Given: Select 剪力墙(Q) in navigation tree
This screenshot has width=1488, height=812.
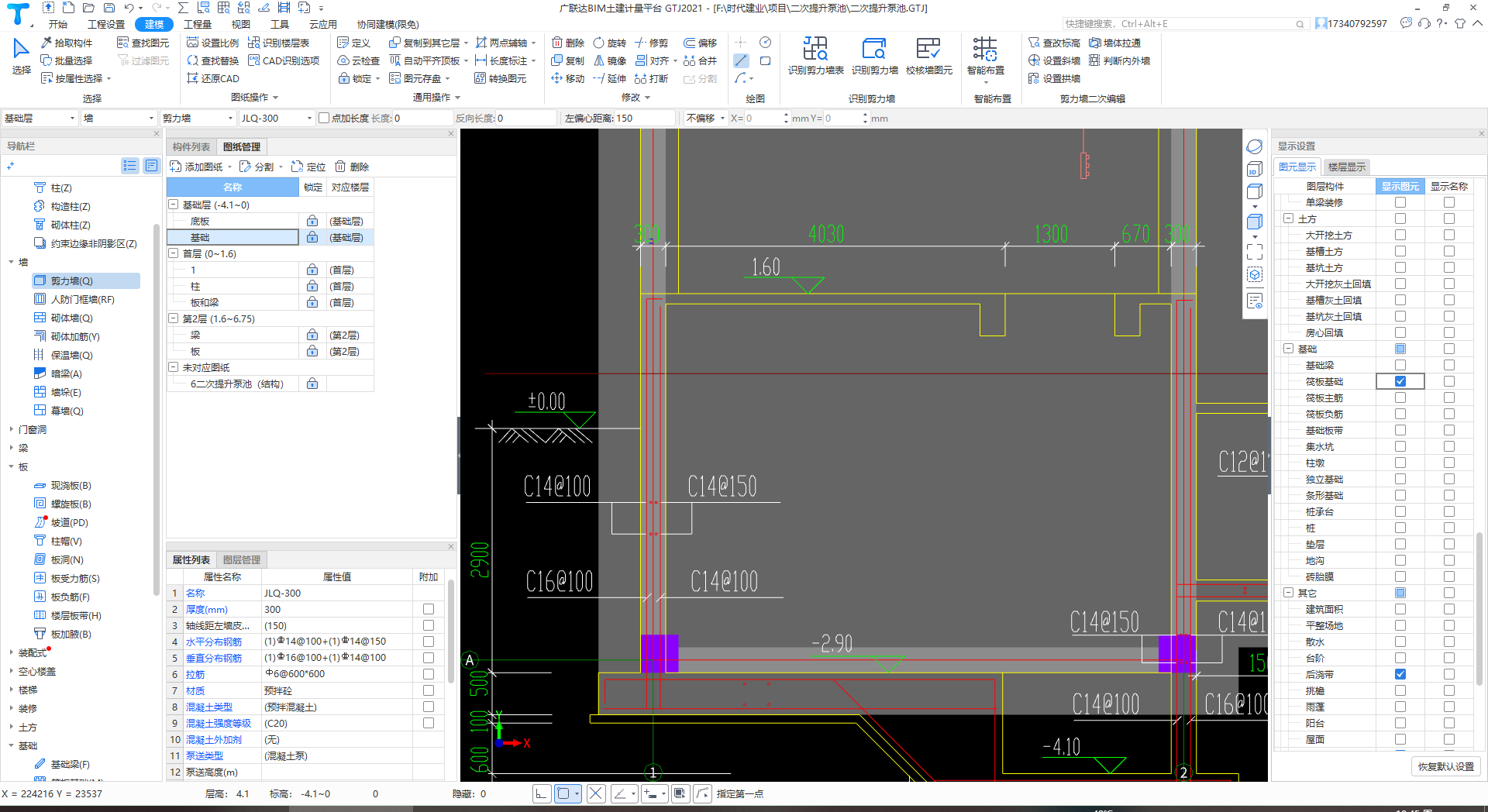Looking at the screenshot, I should click(86, 280).
